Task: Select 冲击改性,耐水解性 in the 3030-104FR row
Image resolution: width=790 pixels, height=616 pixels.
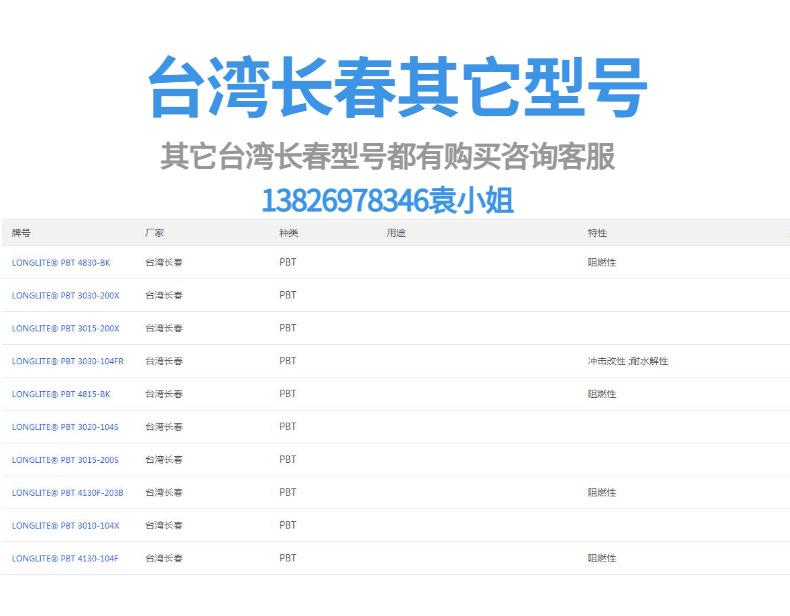Action: pos(628,361)
